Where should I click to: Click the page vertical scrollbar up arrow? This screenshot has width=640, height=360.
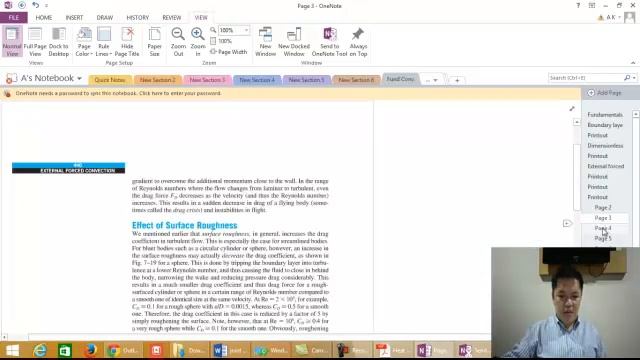576,122
